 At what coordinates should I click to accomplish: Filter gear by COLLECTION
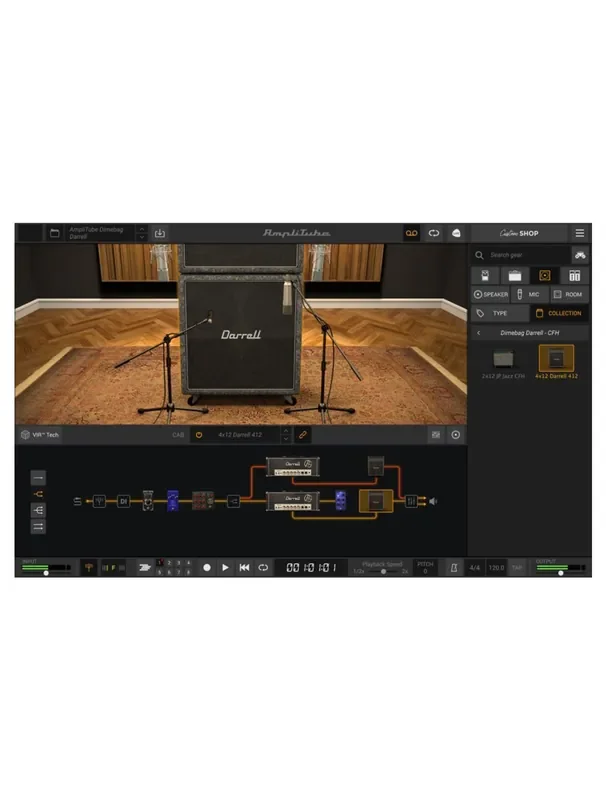pyautogui.click(x=560, y=313)
